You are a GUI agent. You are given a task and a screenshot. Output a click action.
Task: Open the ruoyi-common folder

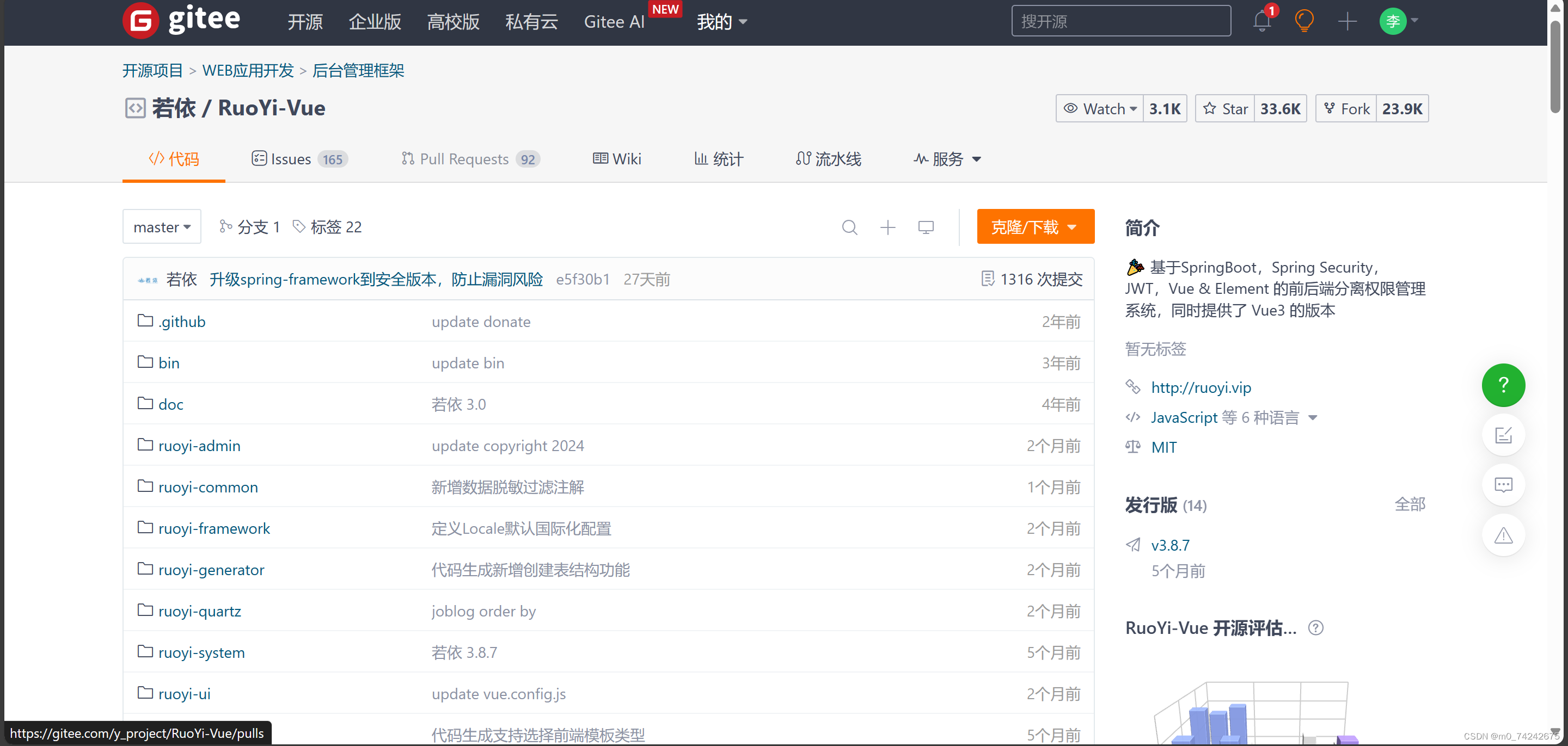(208, 487)
